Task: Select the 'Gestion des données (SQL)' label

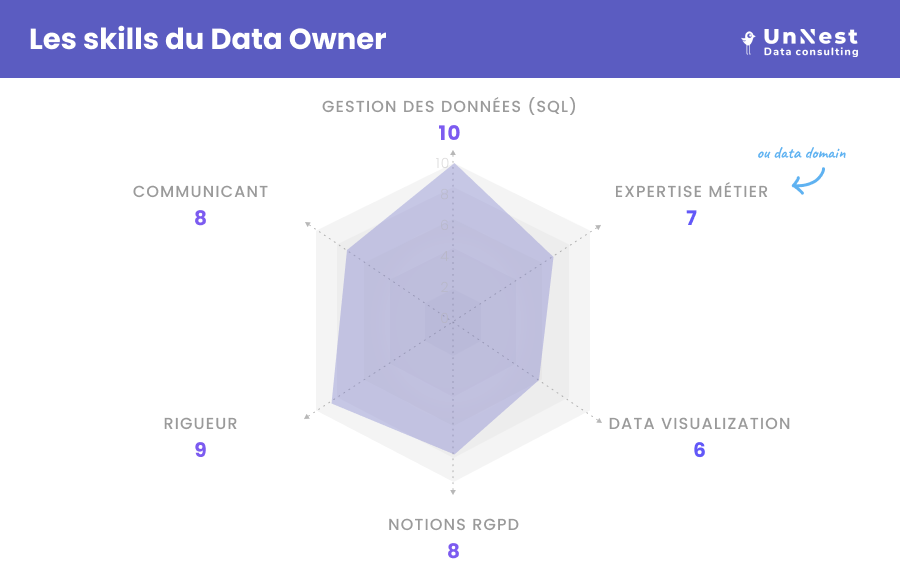Action: (x=449, y=107)
